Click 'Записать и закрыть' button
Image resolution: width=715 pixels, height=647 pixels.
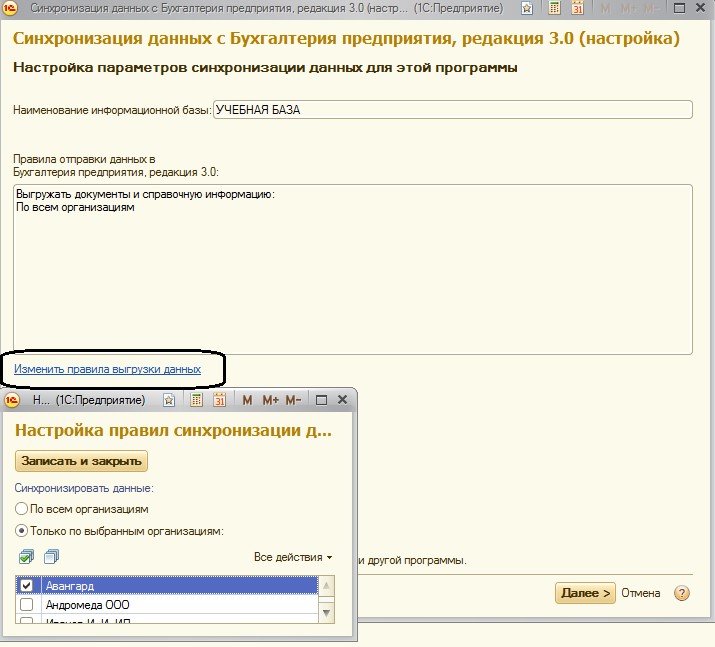click(82, 461)
